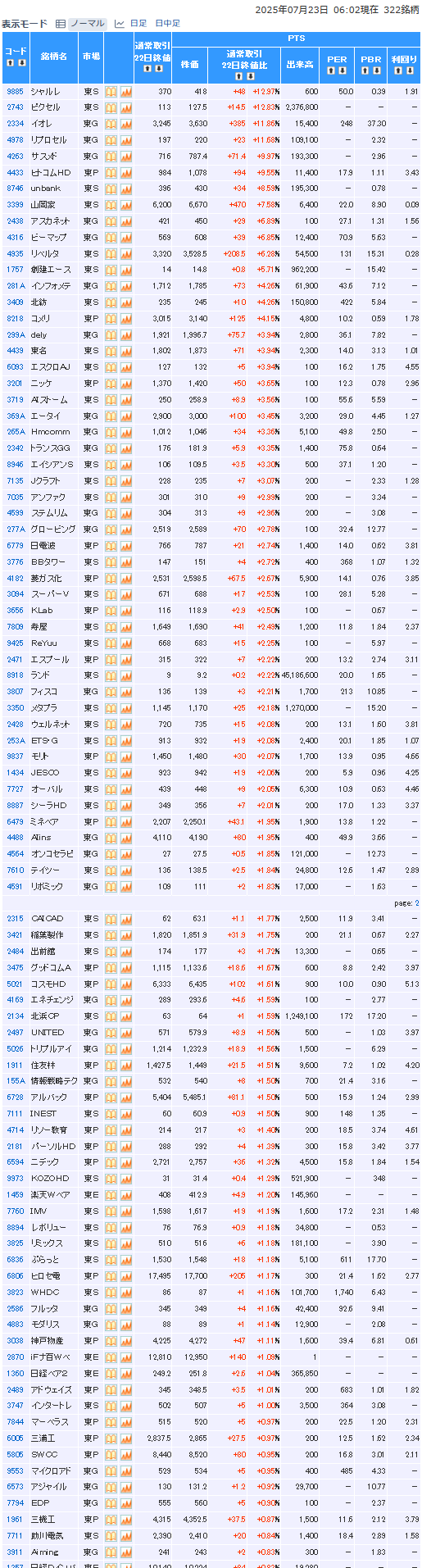The image size is (431, 1568).
Task: Click the book icon for Aiming
Action: (111, 1552)
